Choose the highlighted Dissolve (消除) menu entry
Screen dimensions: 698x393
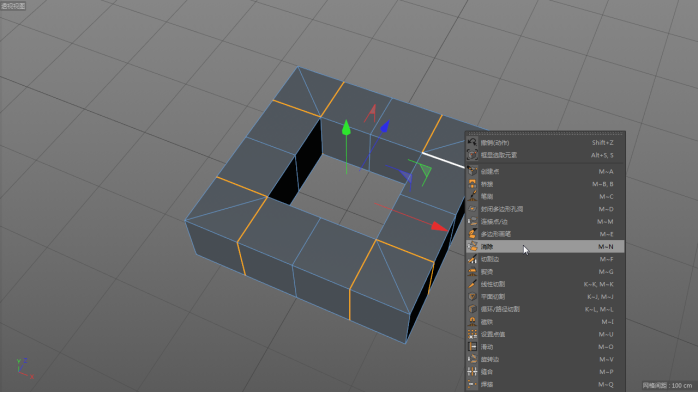pyautogui.click(x=545, y=246)
